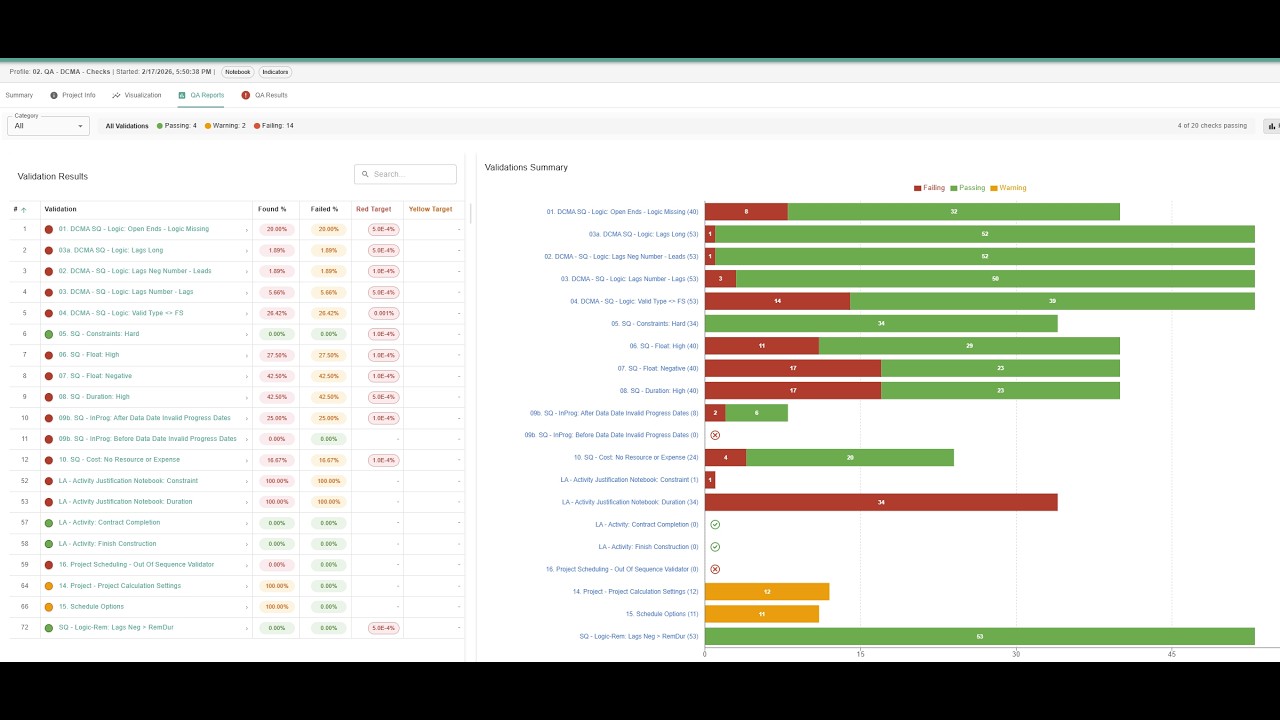The height and width of the screenshot is (720, 1280).
Task: Click the green status dot for Finish Construction row
Action: click(x=49, y=544)
